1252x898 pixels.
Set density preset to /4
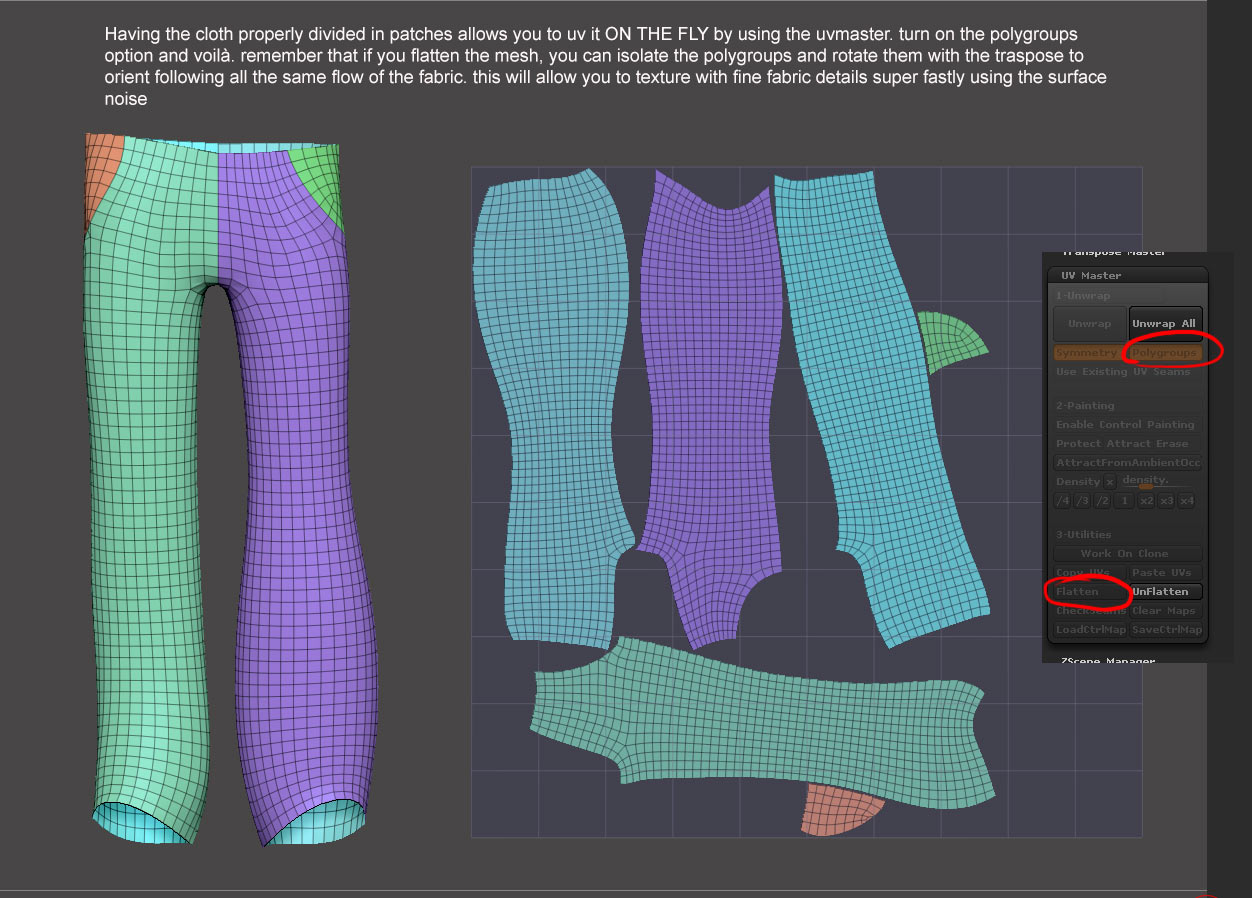pos(1063,501)
